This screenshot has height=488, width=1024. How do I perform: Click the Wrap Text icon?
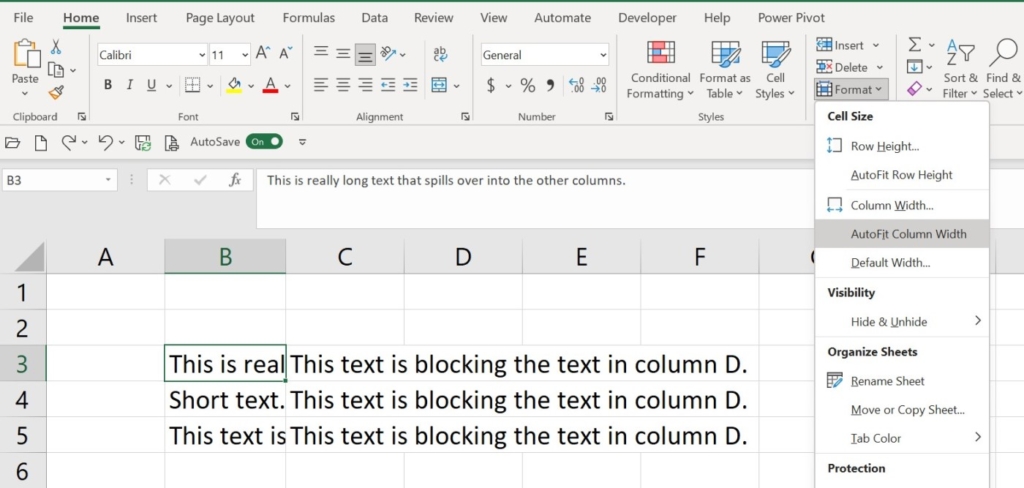click(x=440, y=54)
